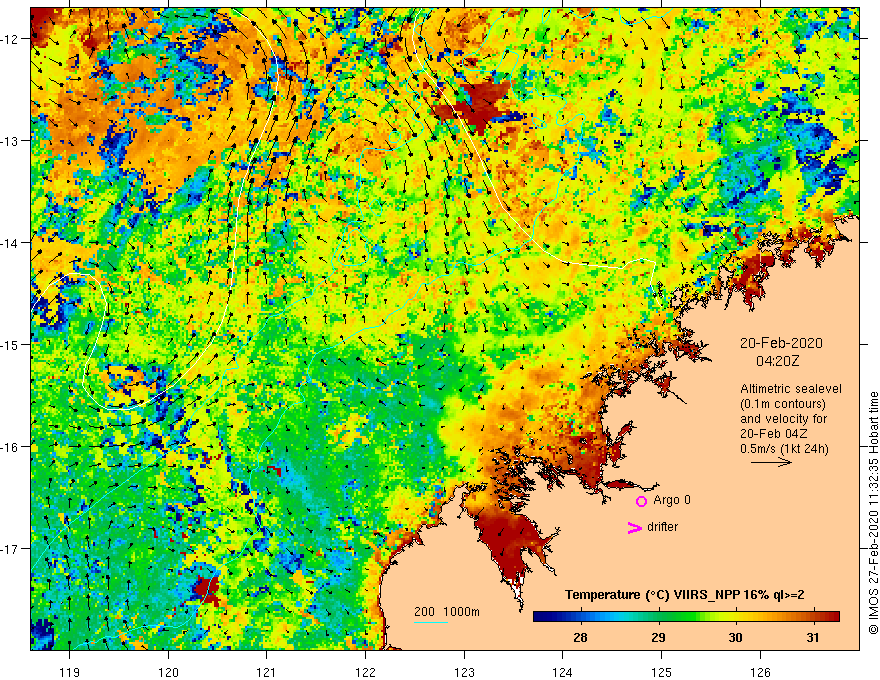
Task: Click the '20-Feb 04Z' legend line
Action: (773, 434)
